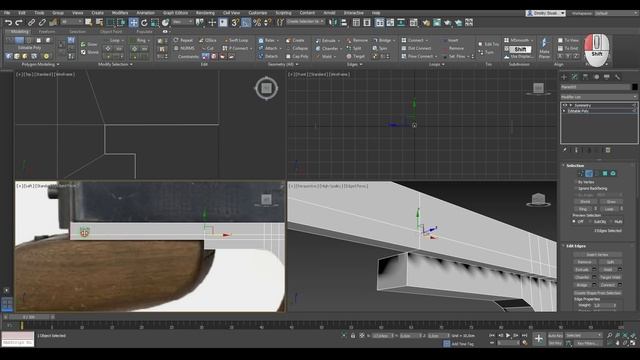
Task: Open the Hierarchy tab in command panel
Action: coord(585,77)
